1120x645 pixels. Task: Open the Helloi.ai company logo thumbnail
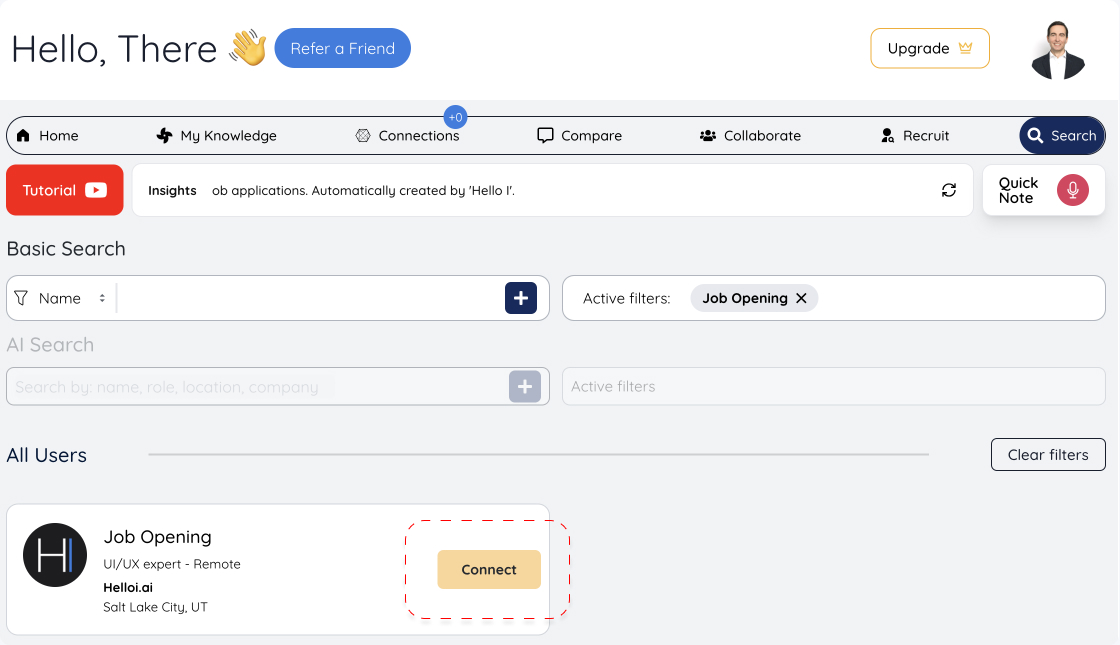pos(55,554)
